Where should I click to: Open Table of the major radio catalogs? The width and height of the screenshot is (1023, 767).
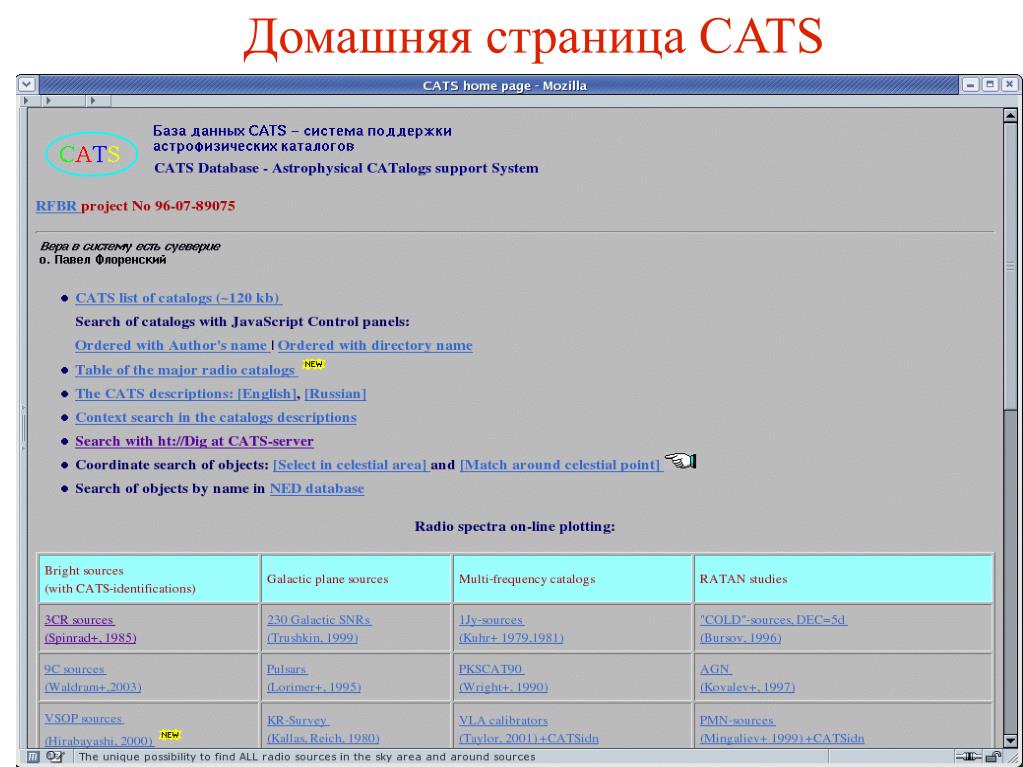(x=186, y=370)
